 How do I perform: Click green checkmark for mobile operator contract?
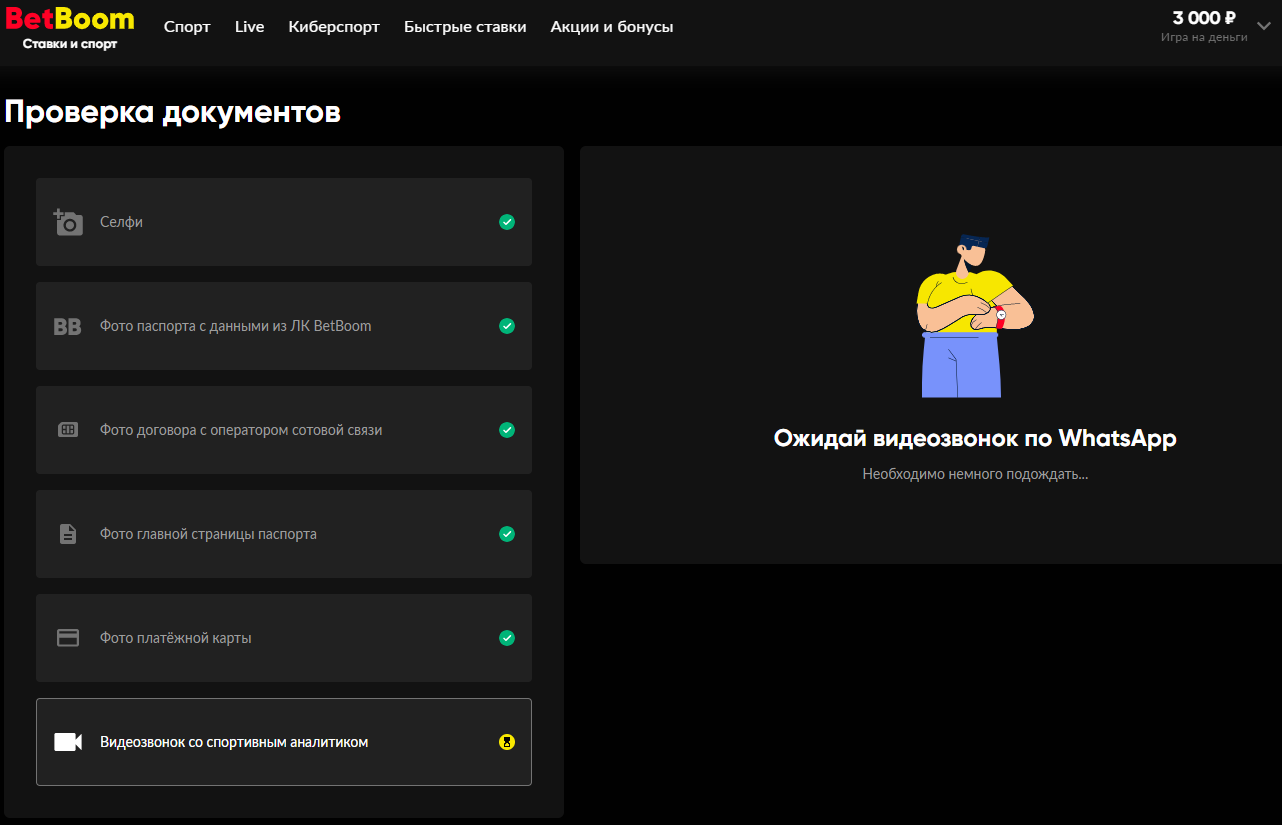coord(507,430)
